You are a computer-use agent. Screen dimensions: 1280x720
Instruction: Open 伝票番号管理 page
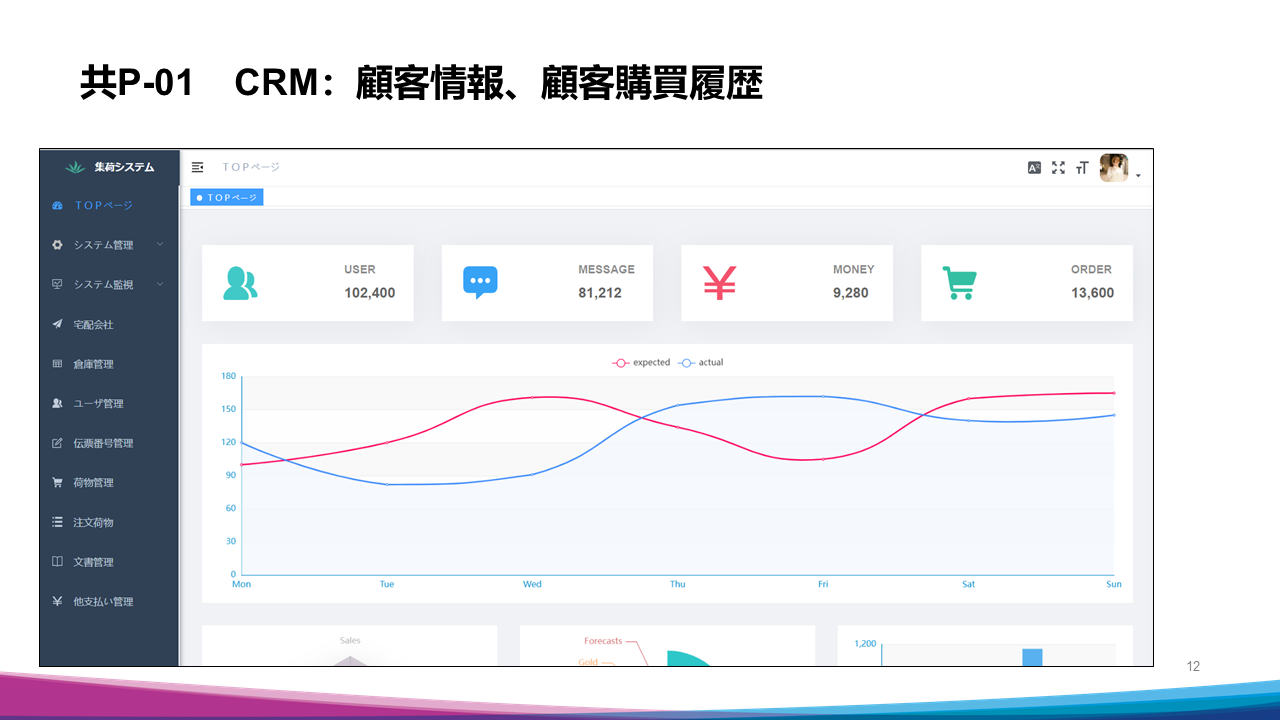click(x=109, y=443)
